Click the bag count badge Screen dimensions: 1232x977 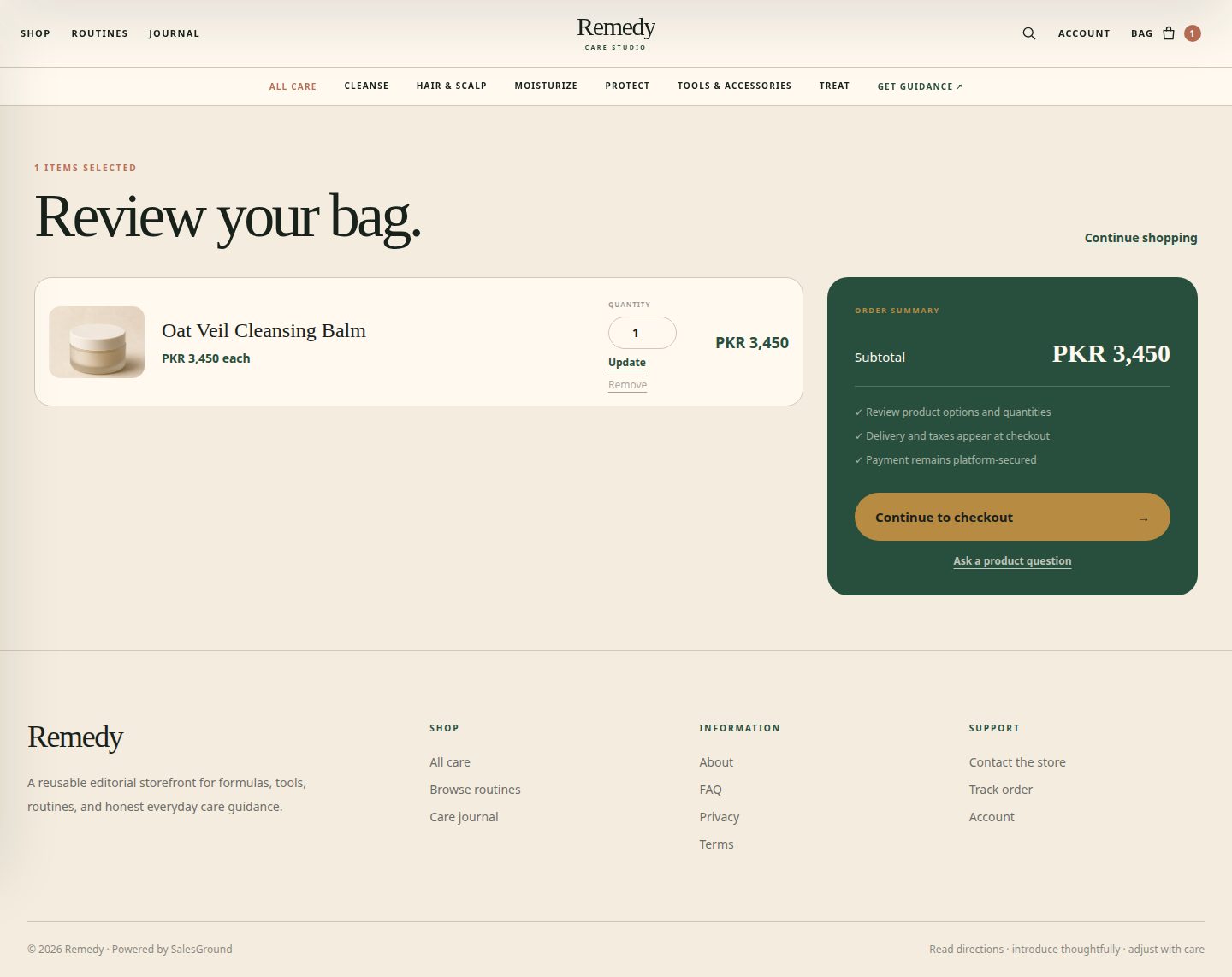tap(1193, 33)
